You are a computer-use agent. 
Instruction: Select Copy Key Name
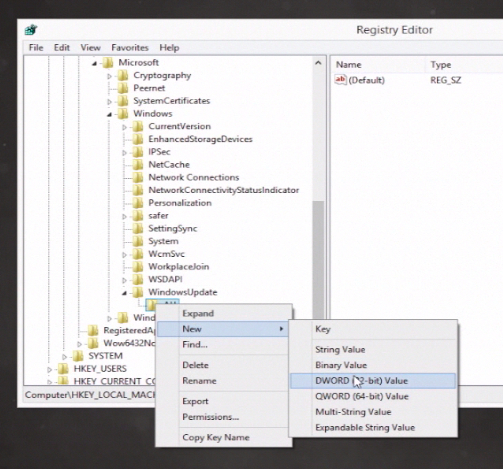(224, 437)
